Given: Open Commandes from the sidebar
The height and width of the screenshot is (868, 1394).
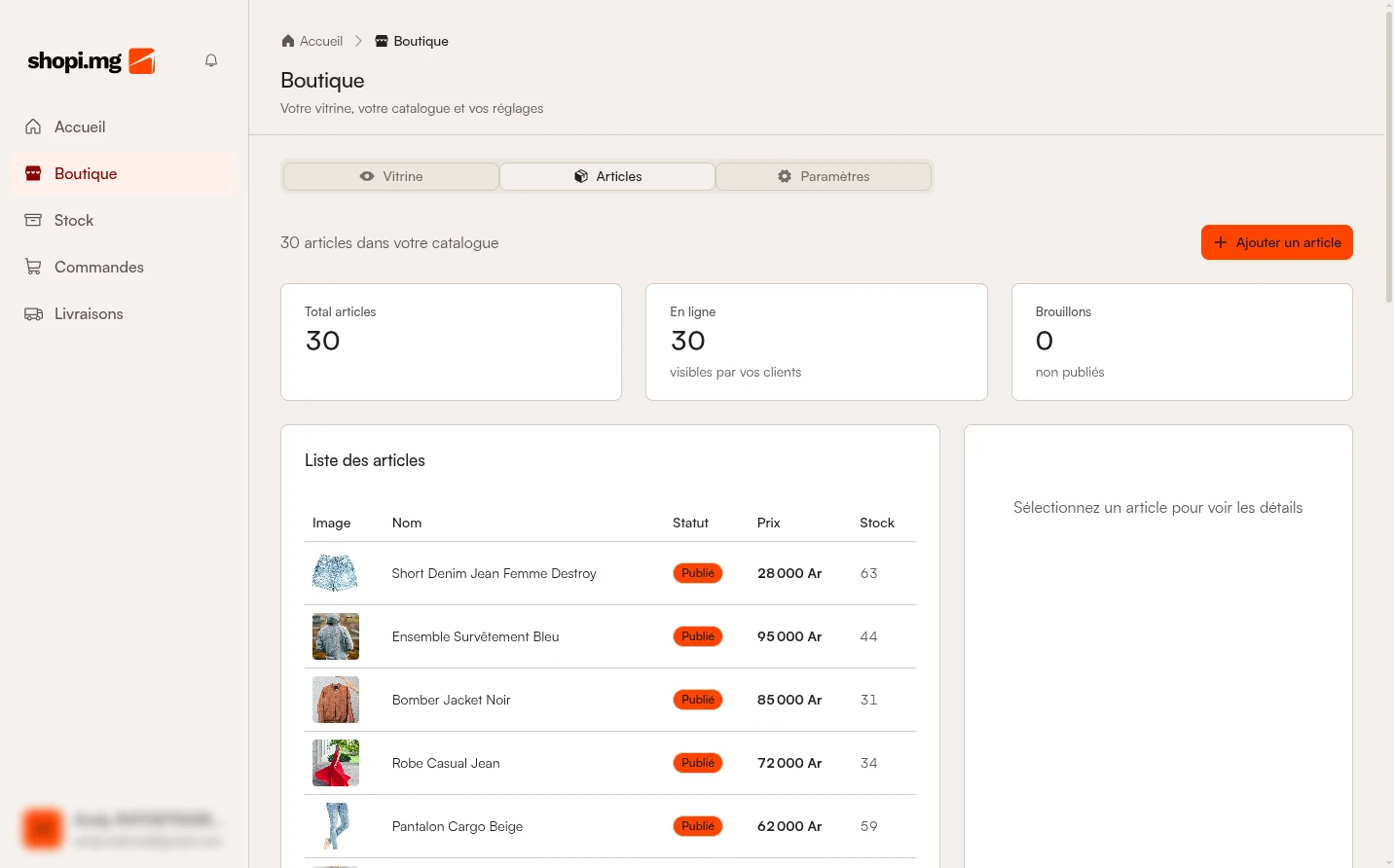Looking at the screenshot, I should pyautogui.click(x=125, y=267).
